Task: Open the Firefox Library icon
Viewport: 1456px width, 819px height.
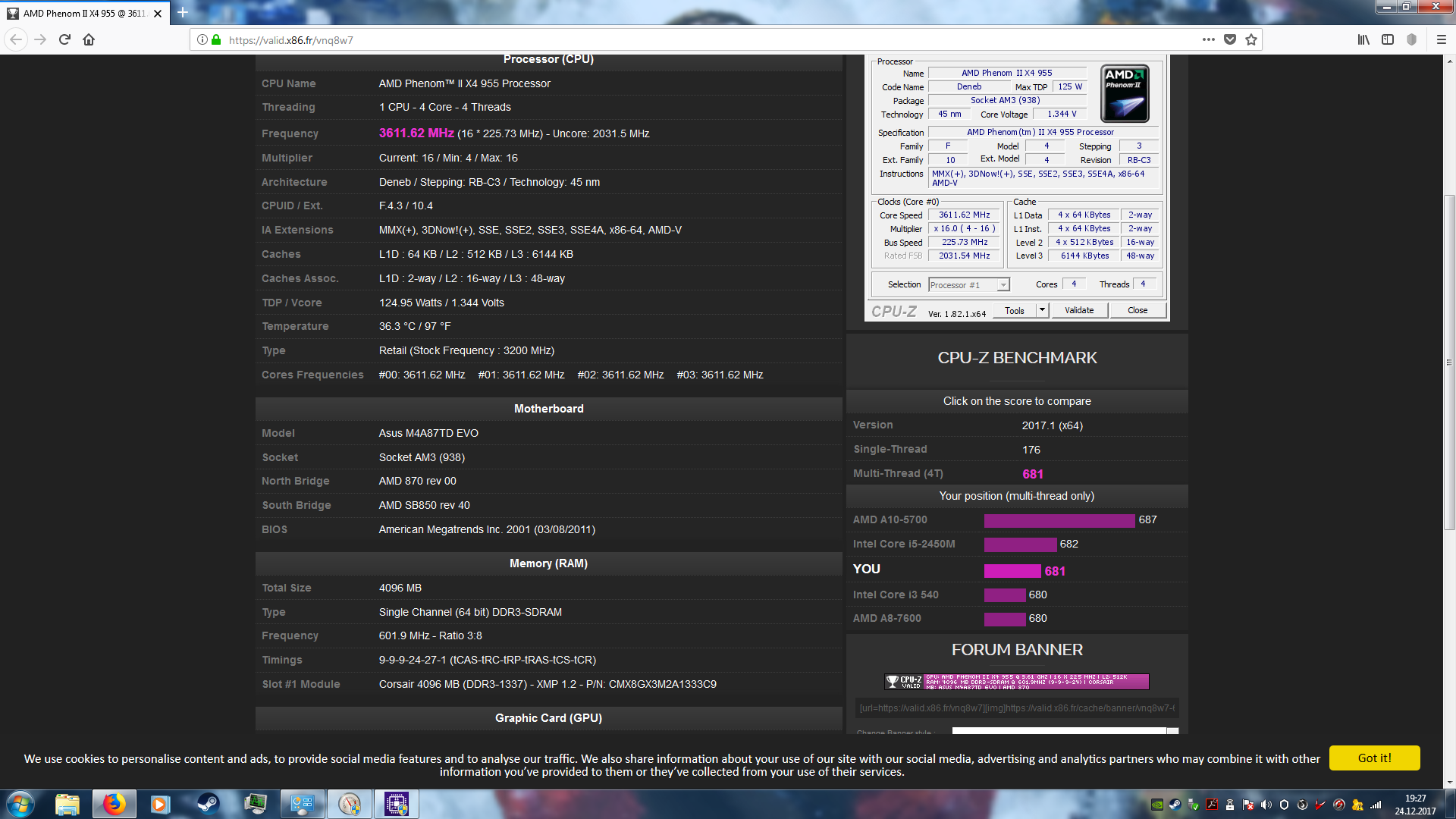Action: click(1363, 39)
